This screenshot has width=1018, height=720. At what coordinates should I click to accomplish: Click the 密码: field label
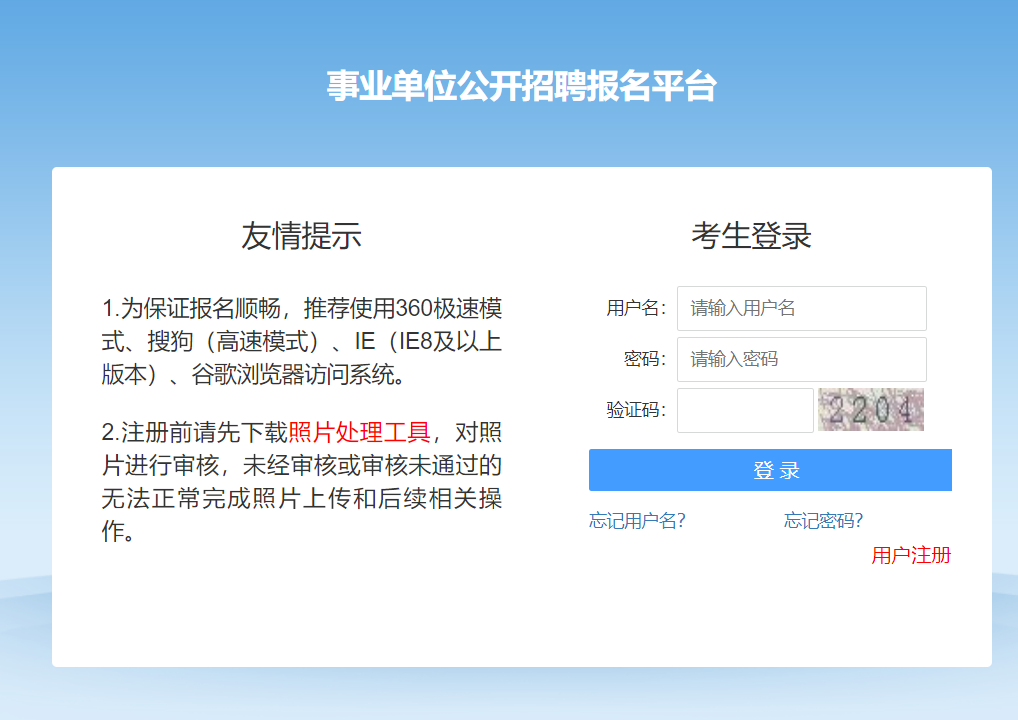click(645, 359)
